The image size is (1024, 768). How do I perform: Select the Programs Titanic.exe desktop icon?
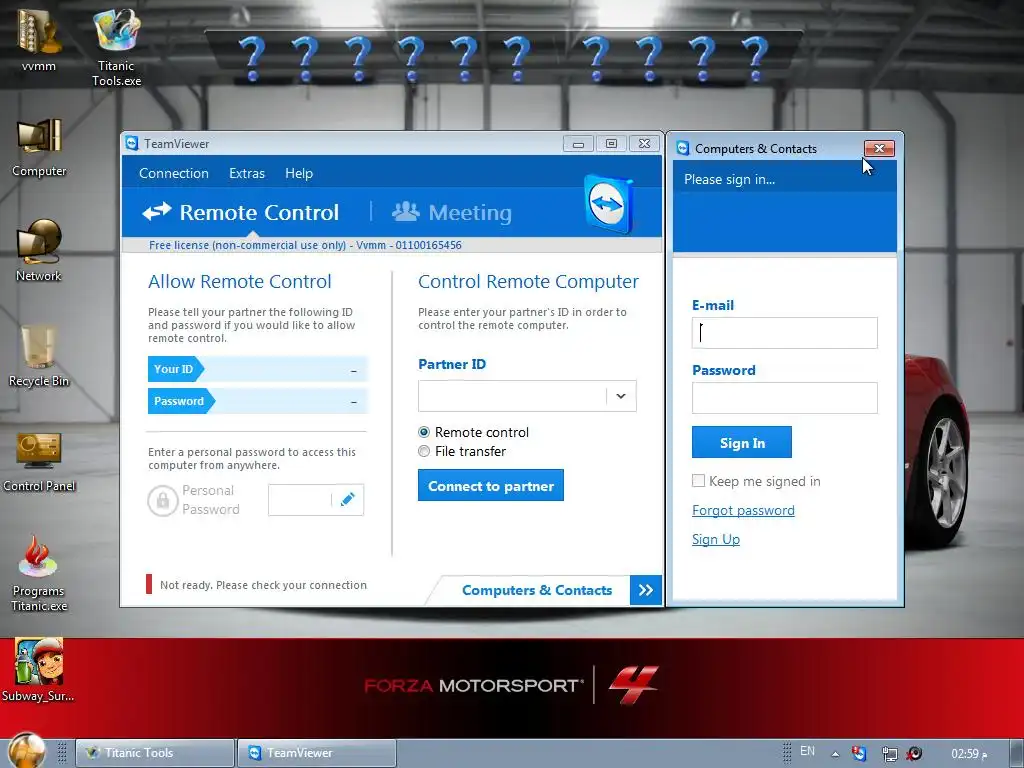click(x=39, y=573)
